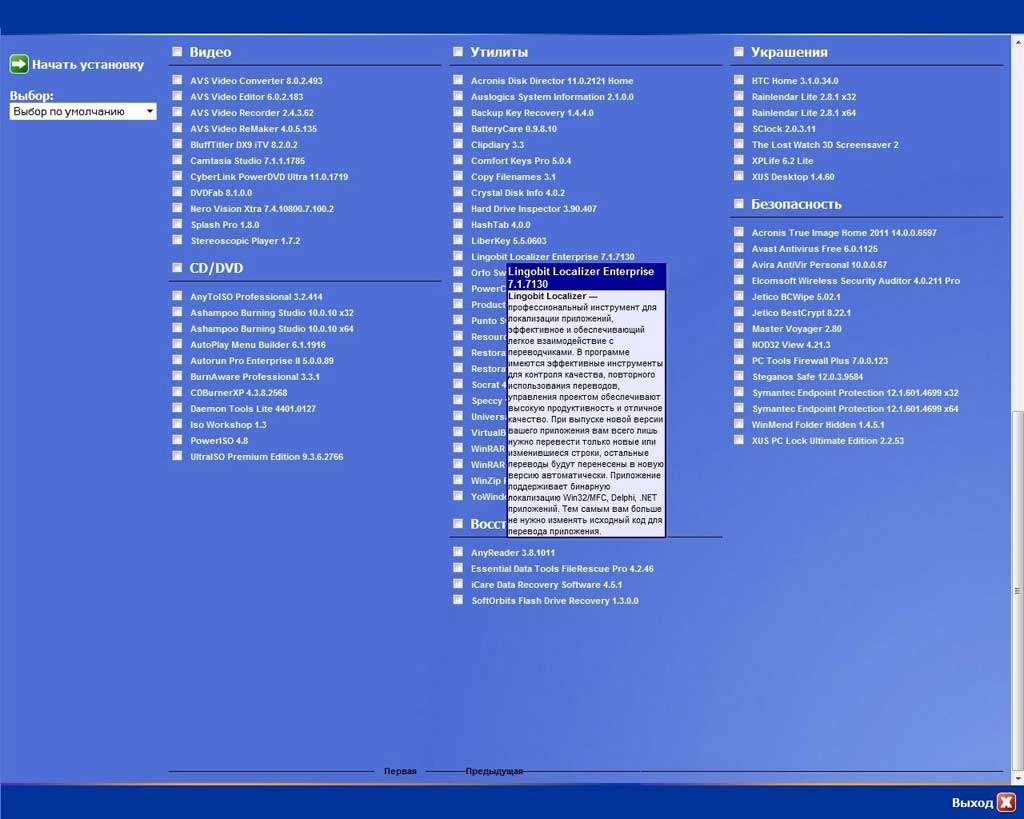The width and height of the screenshot is (1024, 819).
Task: Click the green arrow start installation icon
Action: point(19,64)
